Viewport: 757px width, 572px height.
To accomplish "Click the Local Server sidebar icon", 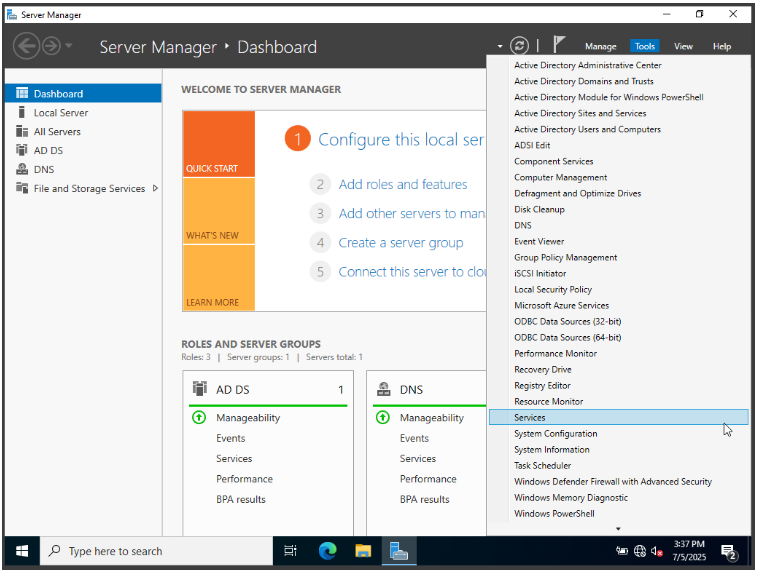I will click(21, 112).
